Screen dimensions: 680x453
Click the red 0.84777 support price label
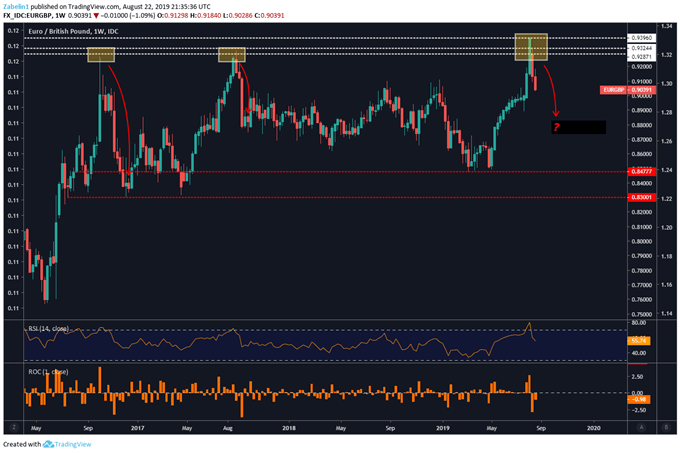(x=641, y=172)
